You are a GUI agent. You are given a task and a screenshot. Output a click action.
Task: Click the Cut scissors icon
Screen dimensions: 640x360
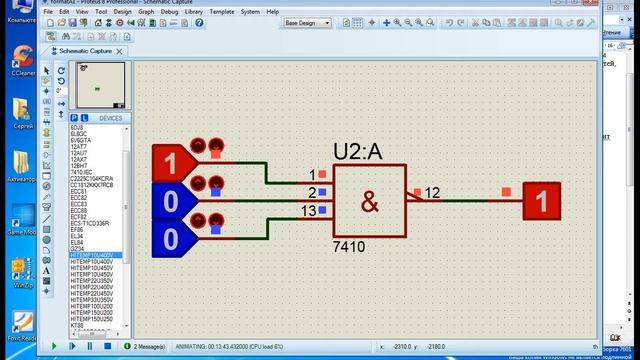coord(475,23)
